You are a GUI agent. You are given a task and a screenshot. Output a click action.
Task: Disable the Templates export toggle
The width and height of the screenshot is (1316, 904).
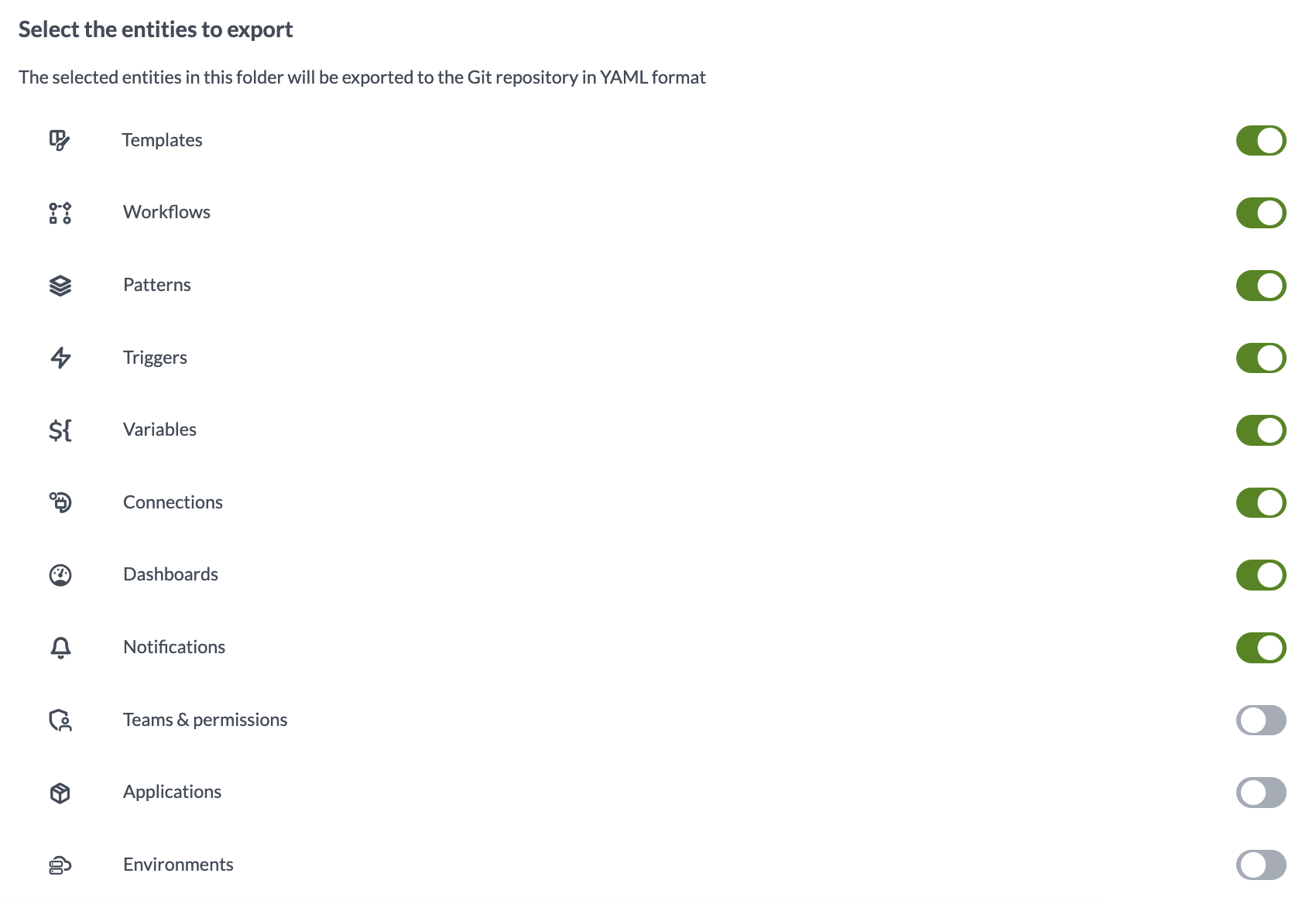point(1261,141)
